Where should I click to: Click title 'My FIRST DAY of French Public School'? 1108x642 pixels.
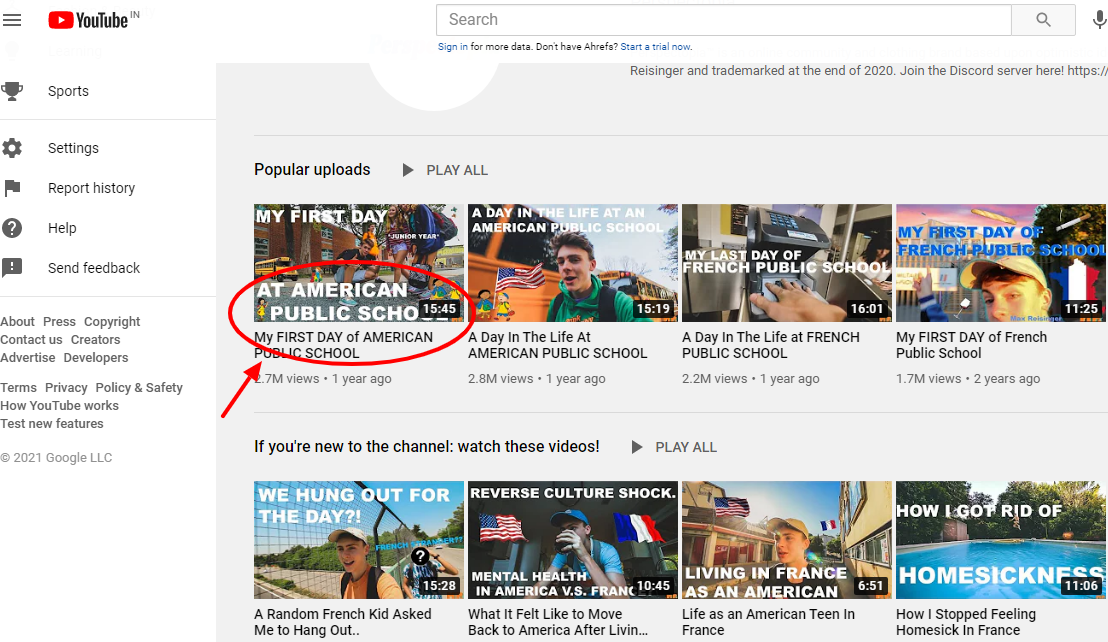click(x=972, y=345)
